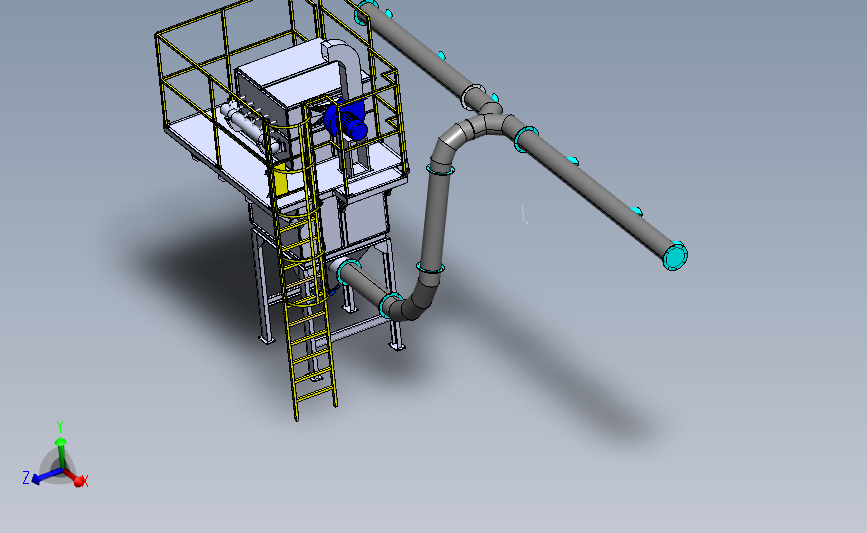Click the blue Z axis of the orientation triad
Image resolution: width=867 pixels, height=533 pixels.
coord(45,476)
